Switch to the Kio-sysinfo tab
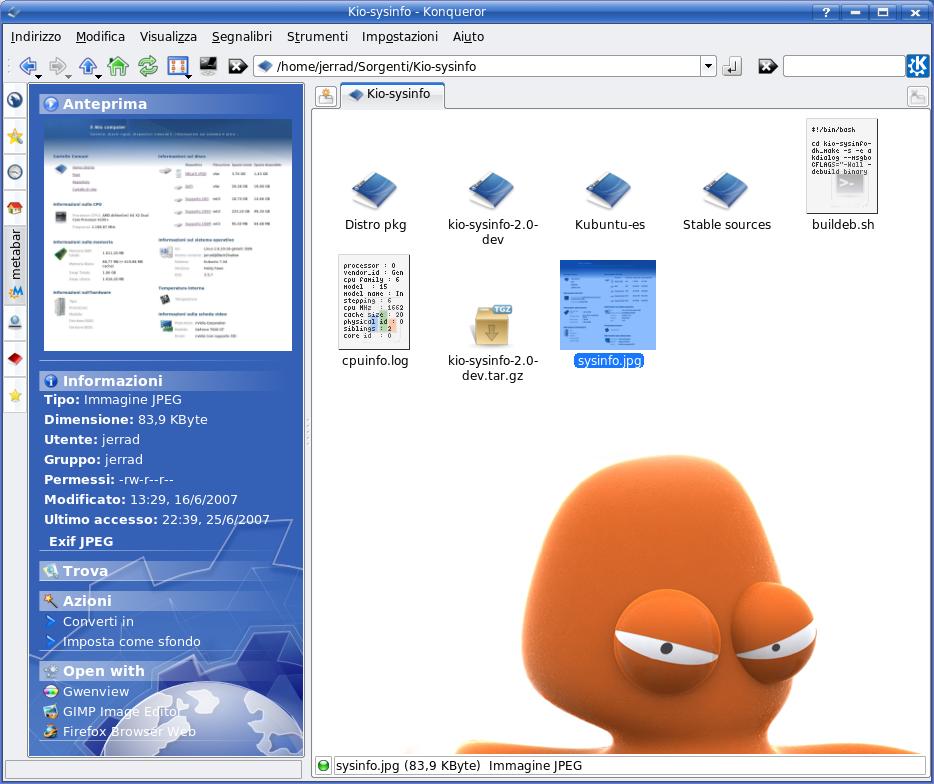The image size is (934, 784). pos(392,95)
